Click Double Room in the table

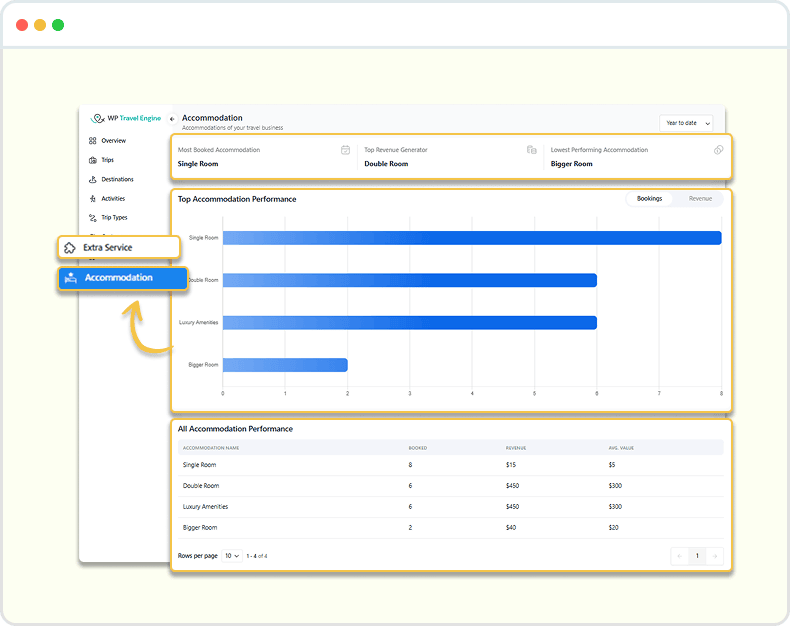click(201, 486)
